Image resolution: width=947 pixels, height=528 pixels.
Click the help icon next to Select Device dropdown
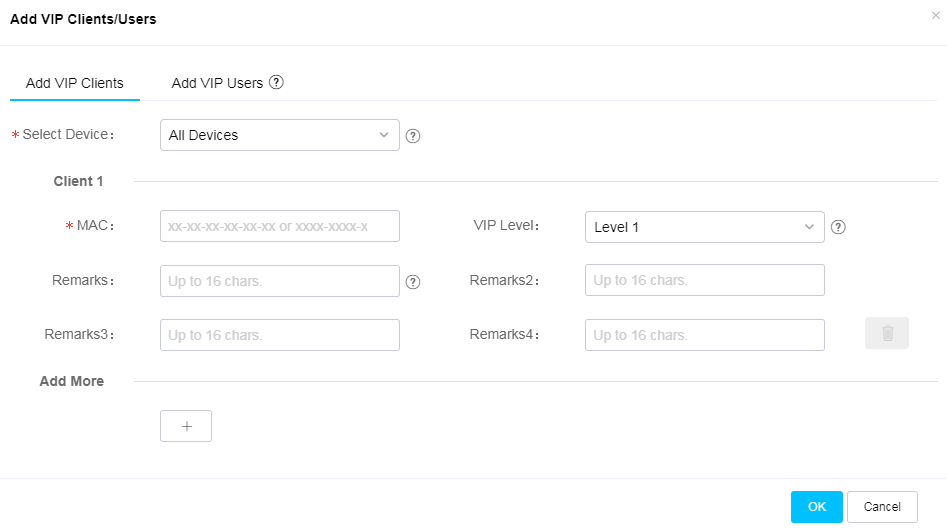click(413, 136)
